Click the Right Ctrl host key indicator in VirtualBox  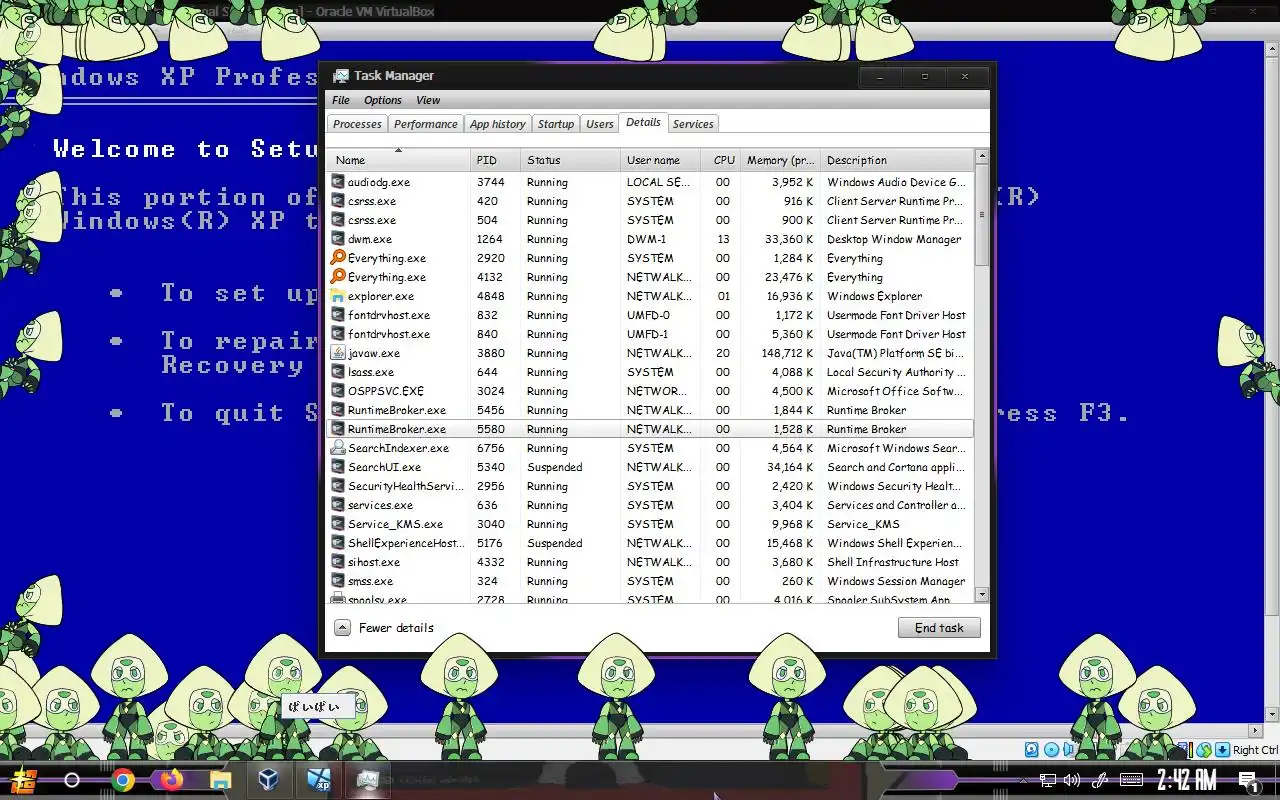[1255, 750]
